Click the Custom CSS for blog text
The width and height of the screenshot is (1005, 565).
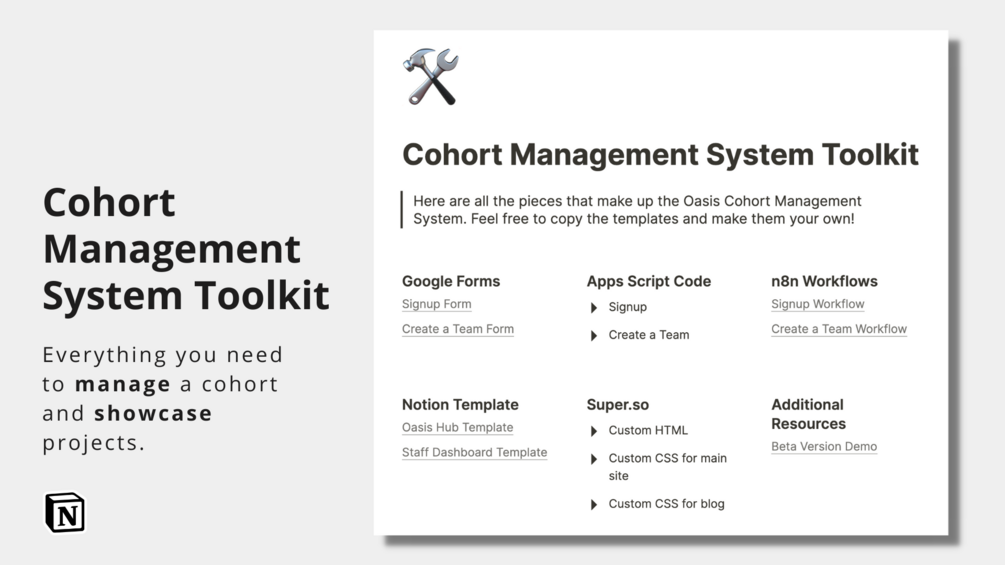click(667, 504)
